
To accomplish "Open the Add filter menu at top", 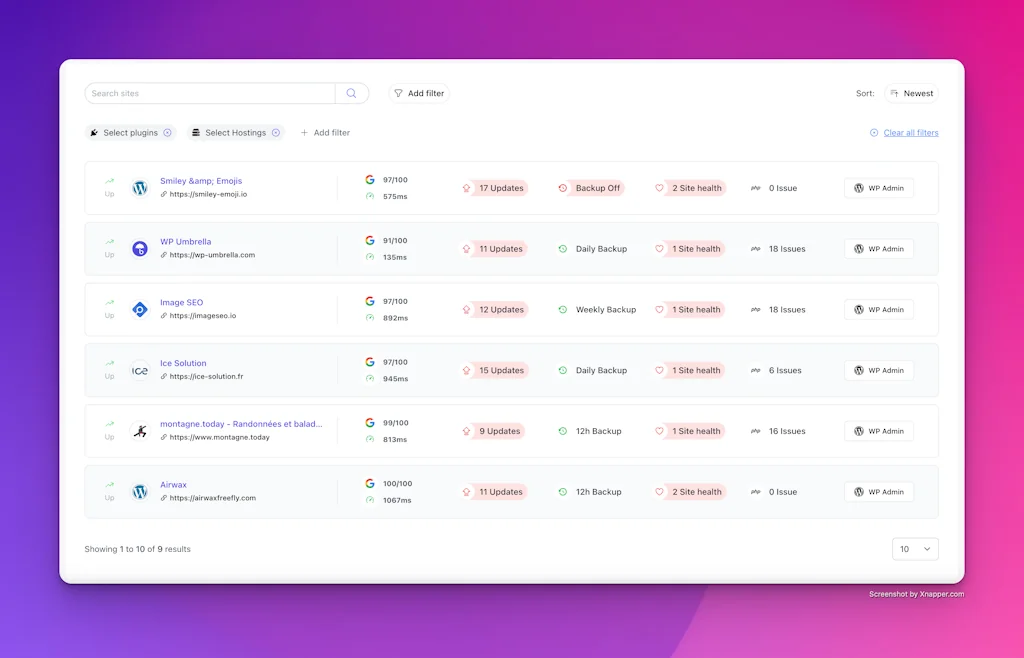I will pos(418,92).
